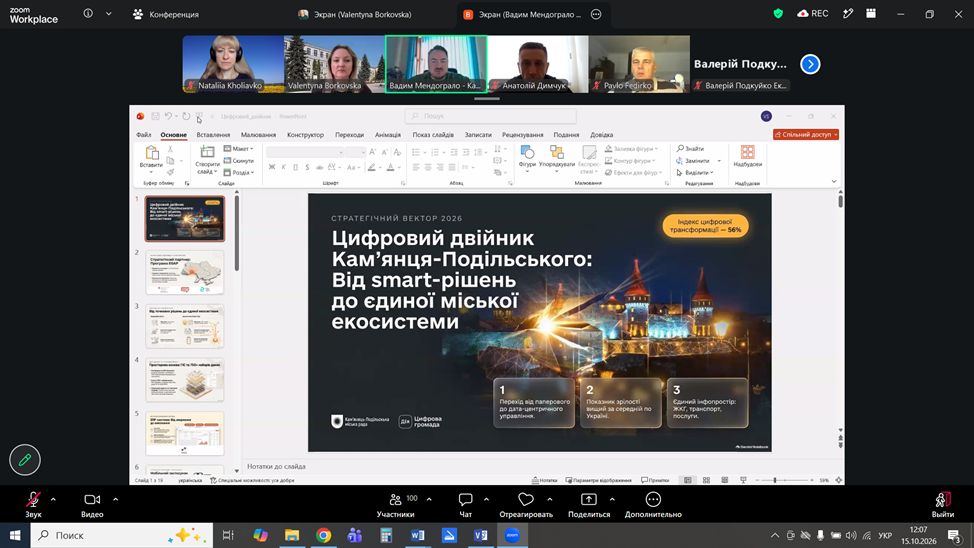Select slide 2 thumbnail Стратегічний партнер
This screenshot has height=548, width=974.
(x=184, y=272)
